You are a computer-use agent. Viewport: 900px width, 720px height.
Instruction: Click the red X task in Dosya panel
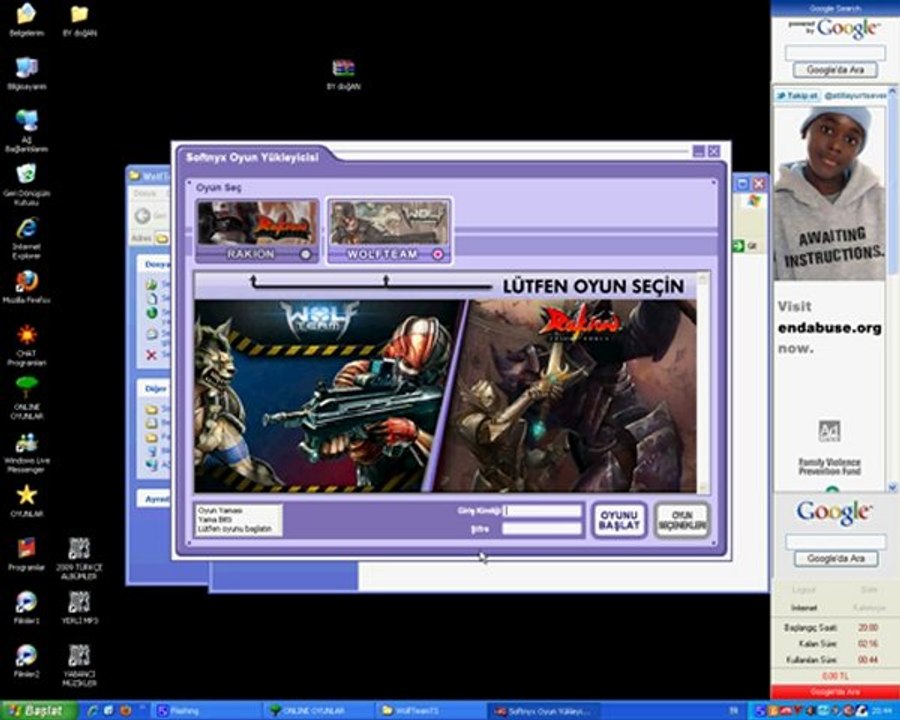[152, 355]
